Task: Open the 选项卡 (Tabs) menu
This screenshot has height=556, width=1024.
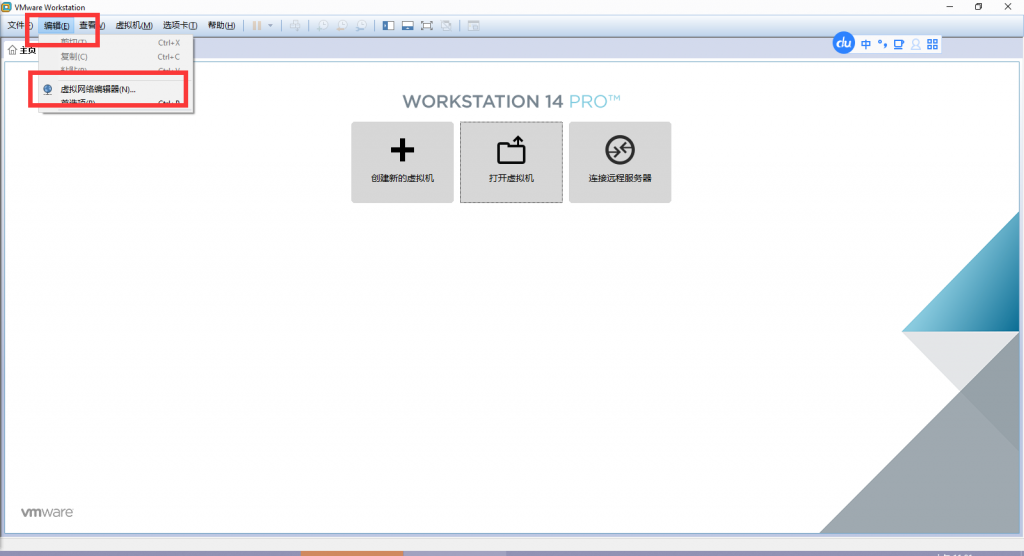Action: click(x=180, y=25)
